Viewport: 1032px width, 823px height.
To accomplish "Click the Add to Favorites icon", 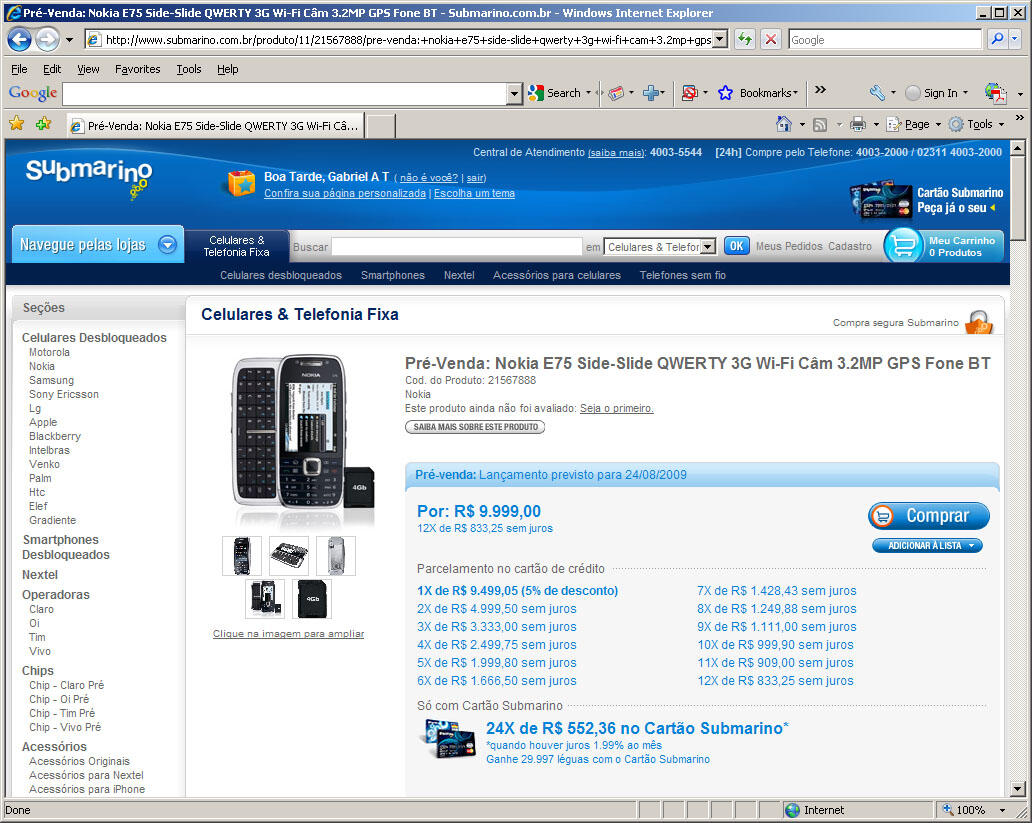I will coord(43,124).
